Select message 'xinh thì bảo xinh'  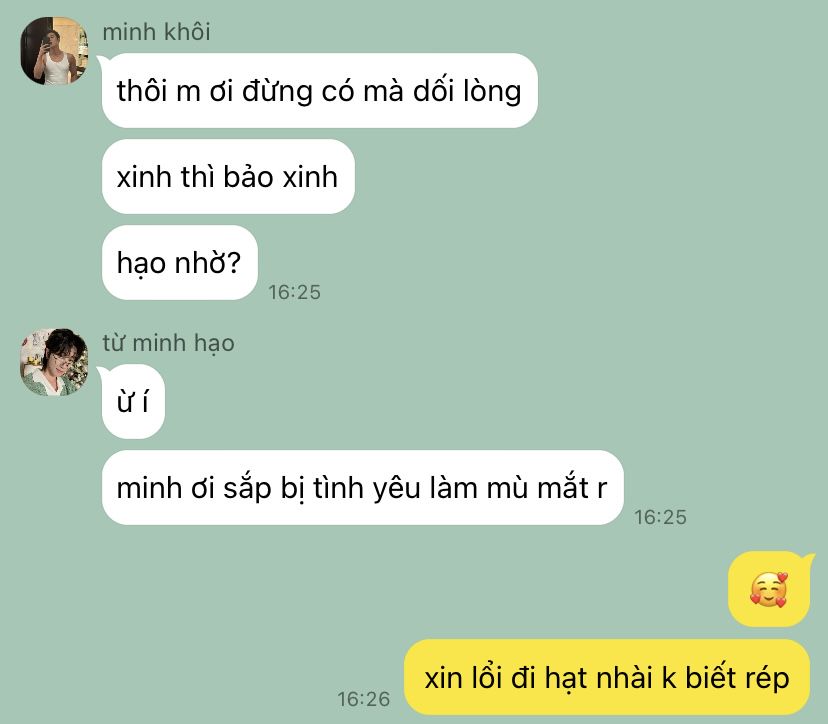point(228,176)
